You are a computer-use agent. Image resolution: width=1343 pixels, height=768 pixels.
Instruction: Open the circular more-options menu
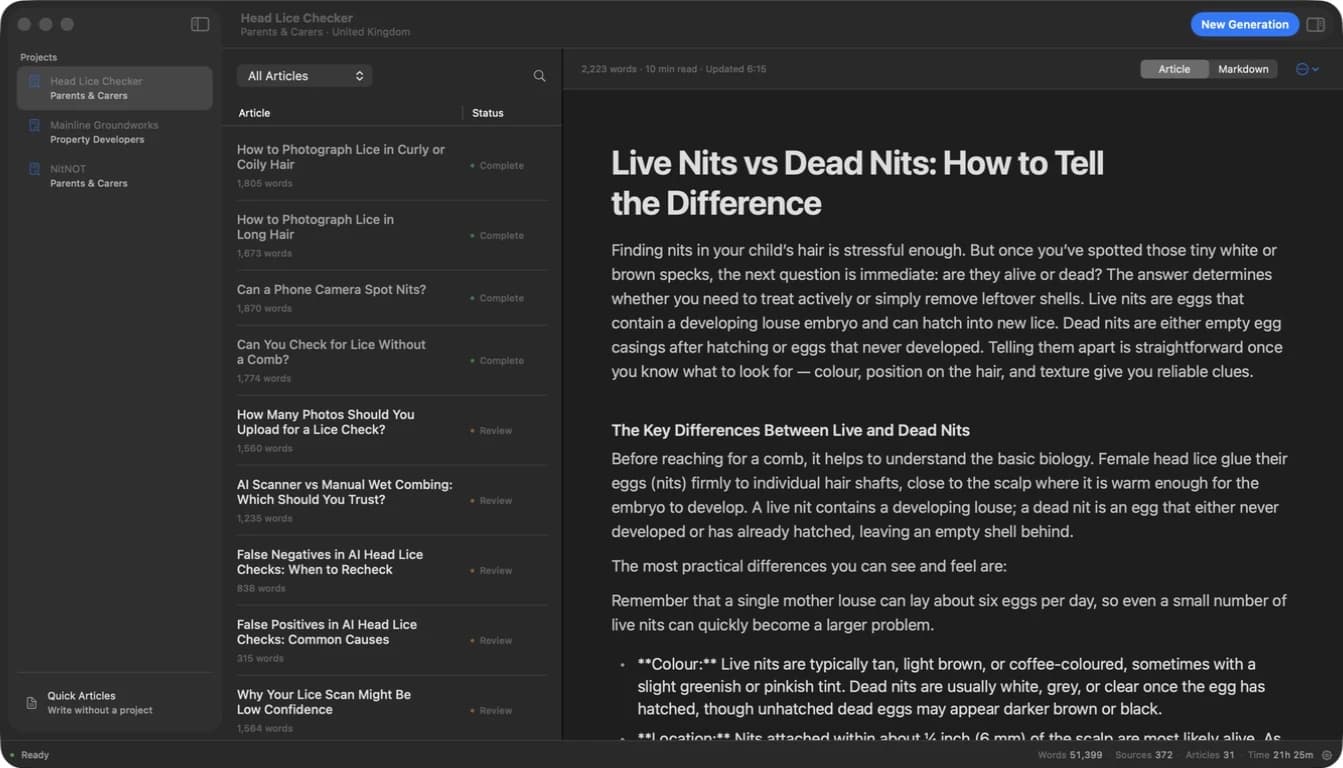pyautogui.click(x=1307, y=69)
